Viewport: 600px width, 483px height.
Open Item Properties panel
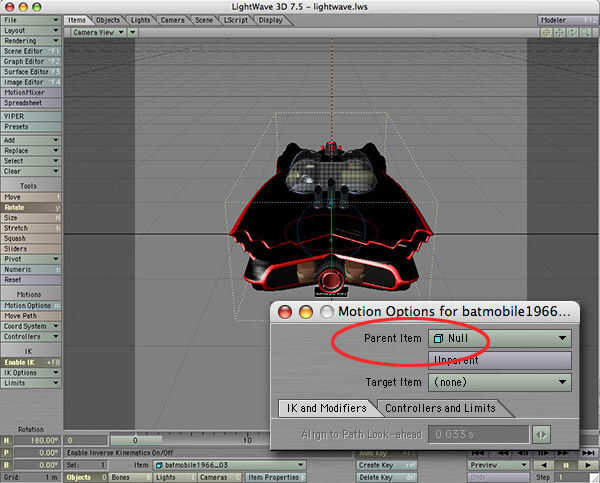[x=275, y=477]
